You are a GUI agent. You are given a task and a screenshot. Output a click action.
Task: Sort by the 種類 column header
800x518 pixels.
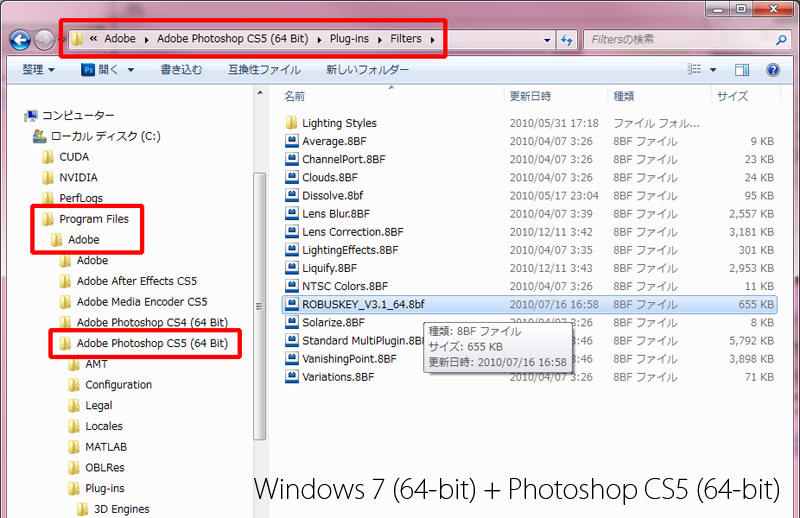pos(623,96)
